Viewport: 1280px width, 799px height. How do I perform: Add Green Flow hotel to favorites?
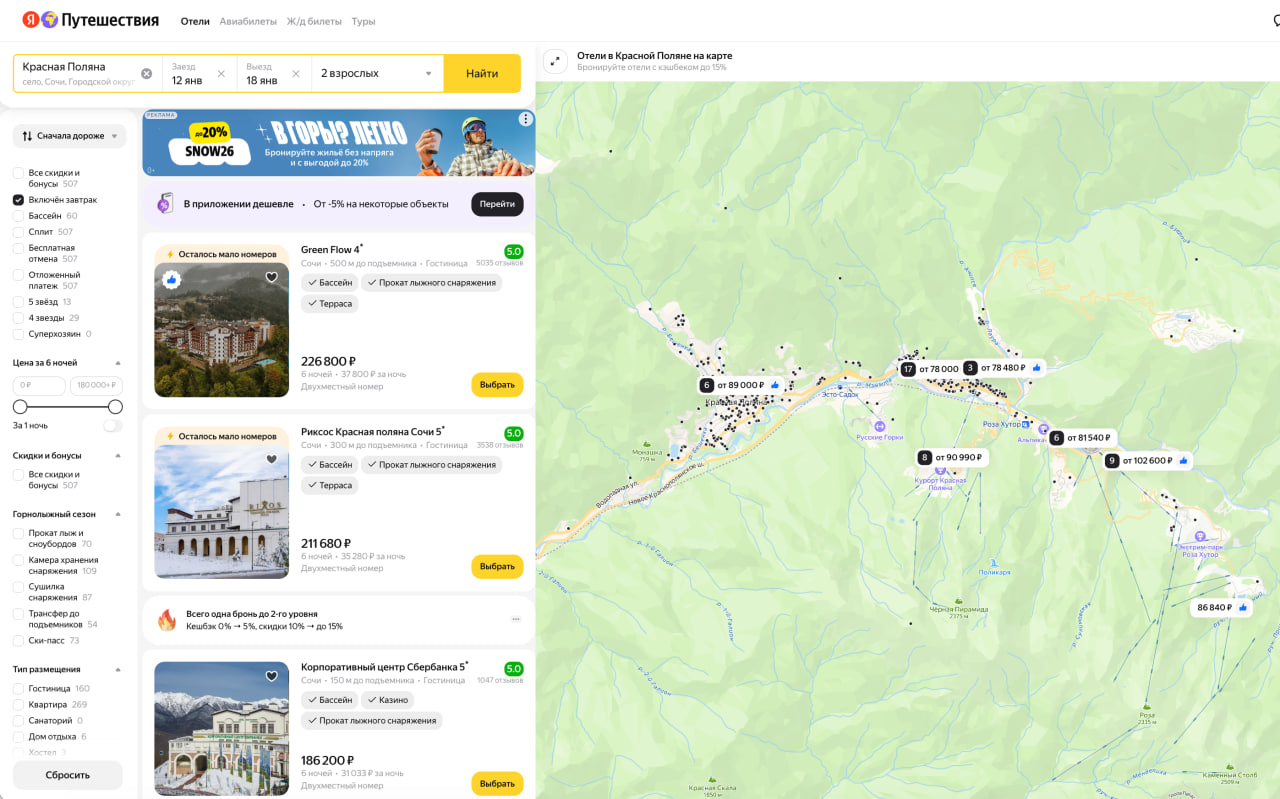click(271, 278)
